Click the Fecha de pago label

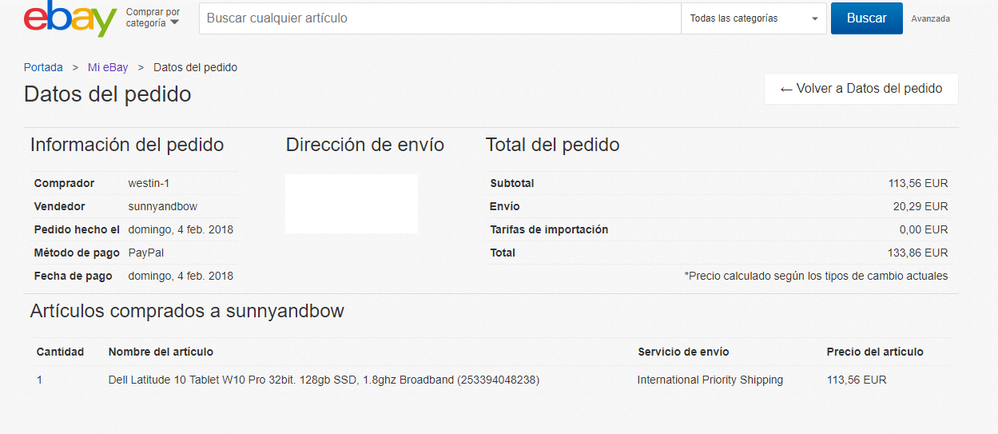click(x=73, y=276)
